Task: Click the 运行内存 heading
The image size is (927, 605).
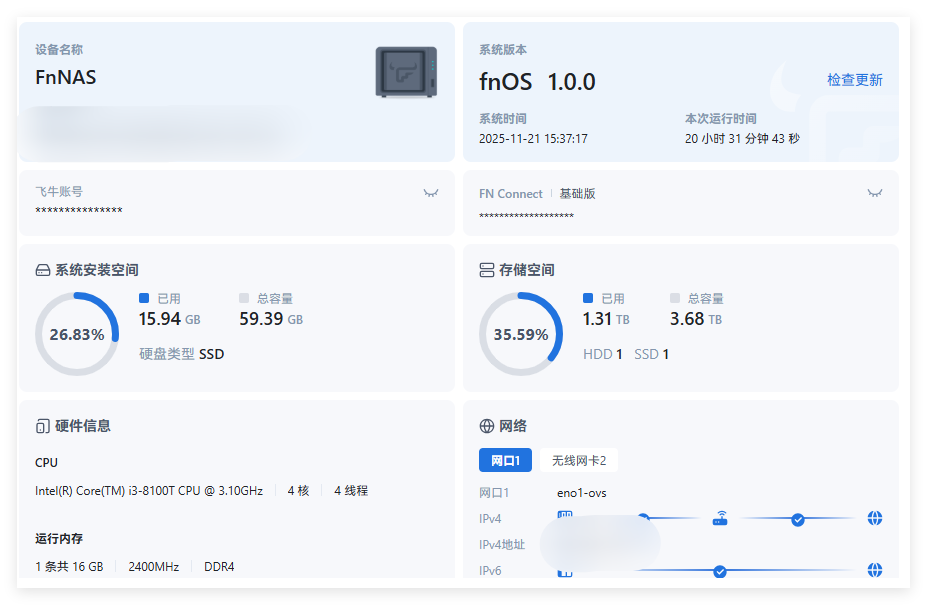Action: click(59, 539)
